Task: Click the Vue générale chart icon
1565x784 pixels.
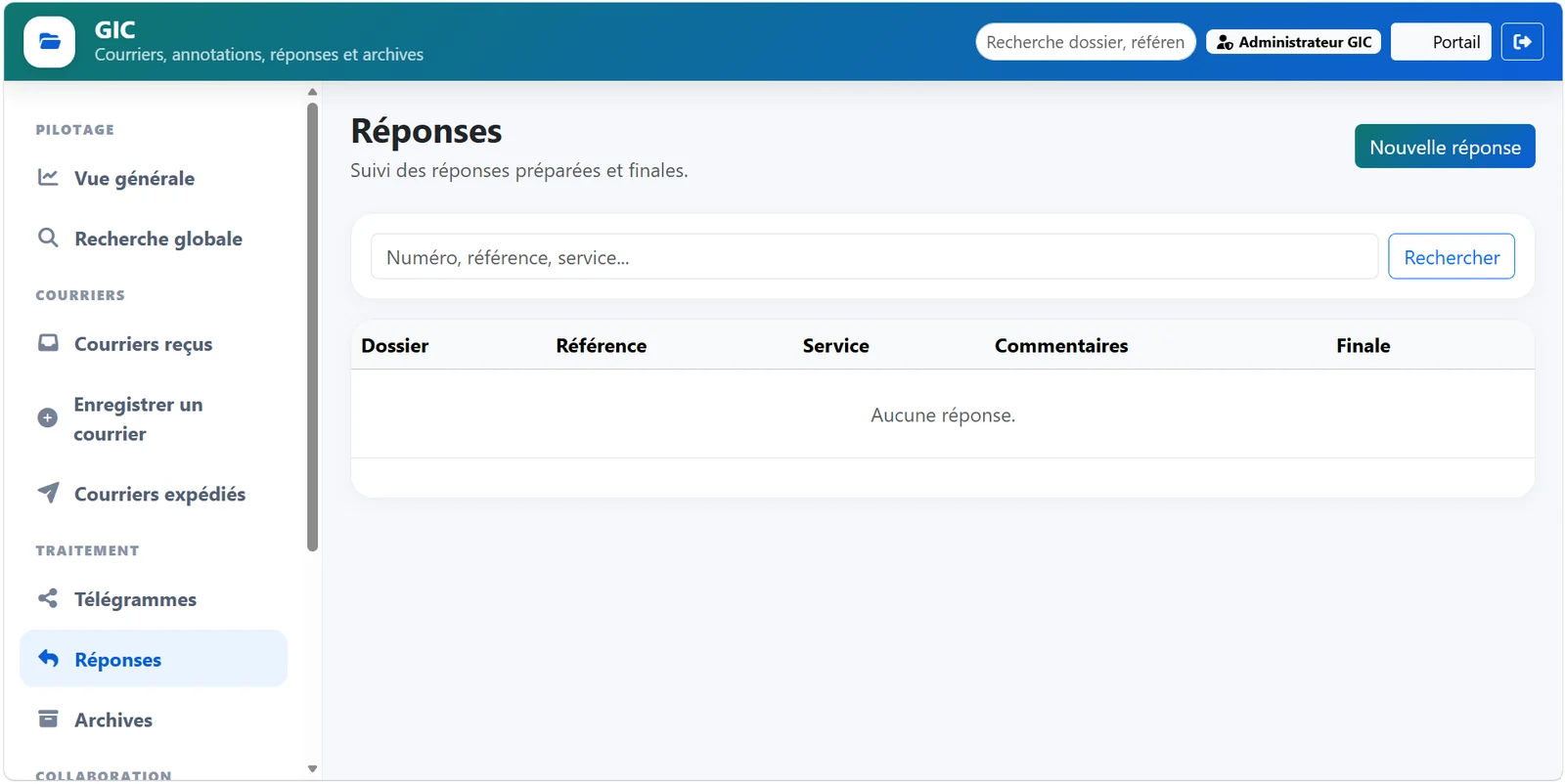Action: click(x=48, y=178)
